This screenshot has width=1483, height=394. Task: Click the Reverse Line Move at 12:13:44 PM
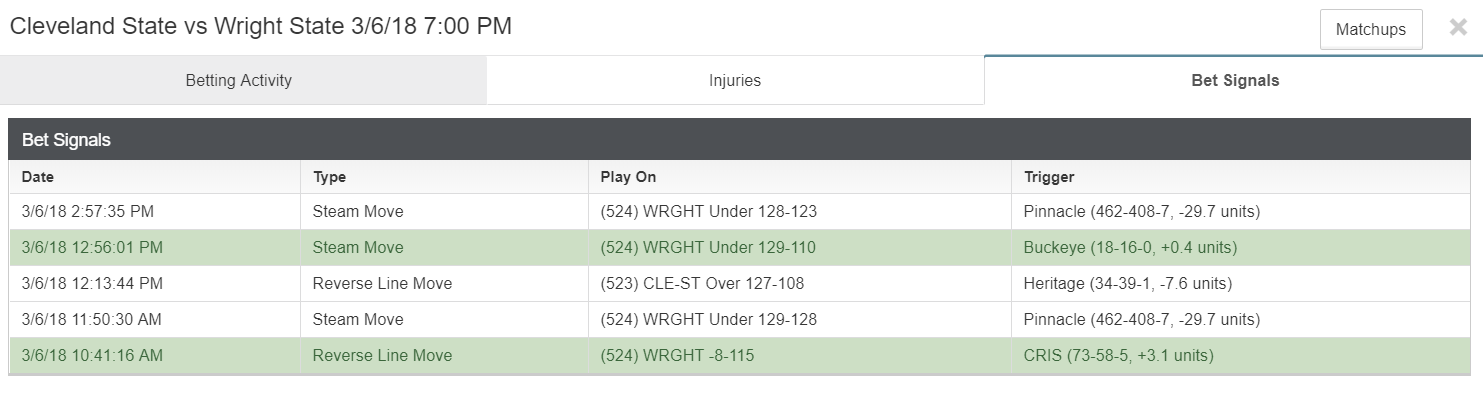(382, 283)
